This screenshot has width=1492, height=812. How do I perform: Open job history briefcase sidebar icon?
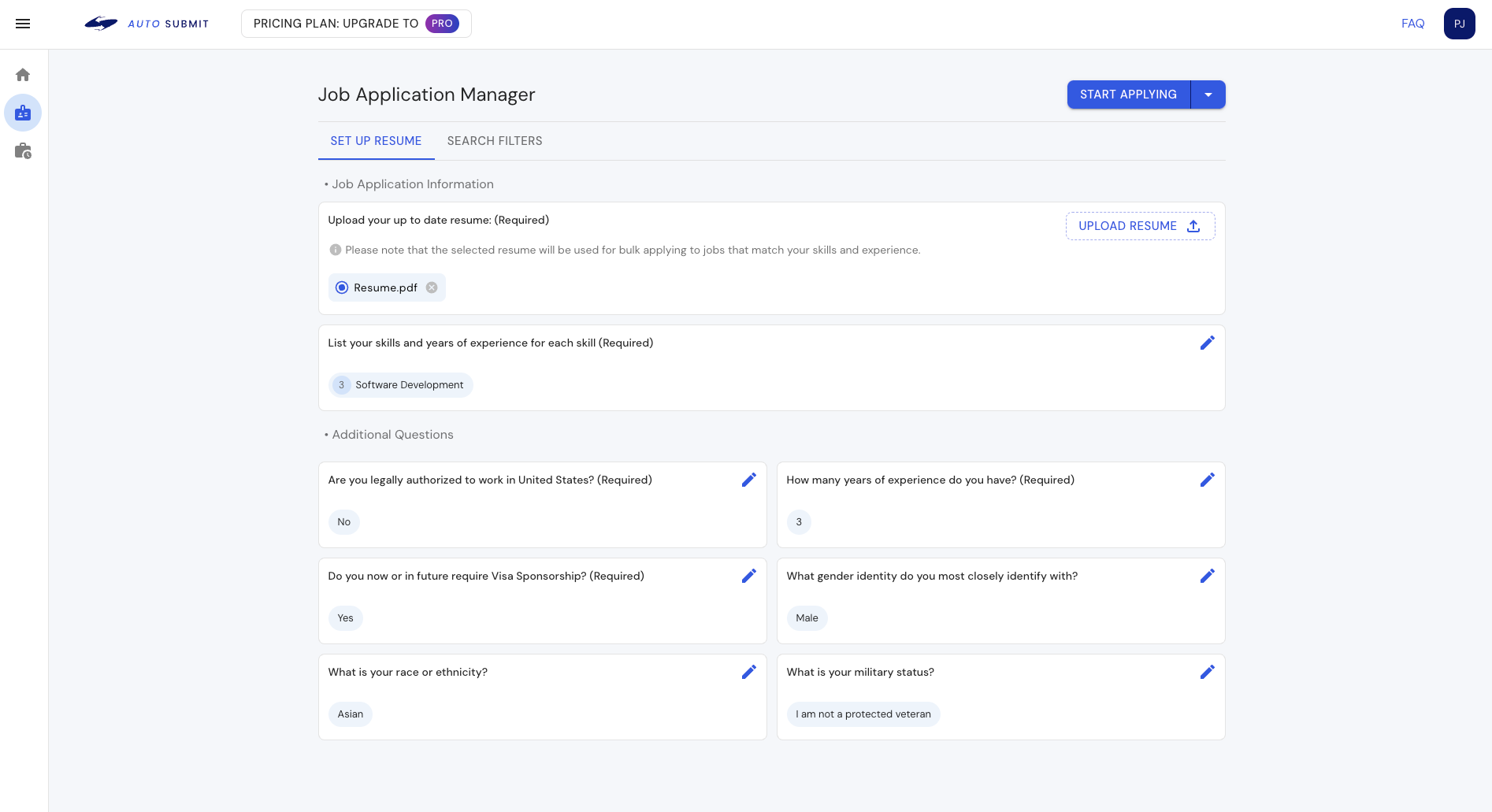(x=23, y=151)
